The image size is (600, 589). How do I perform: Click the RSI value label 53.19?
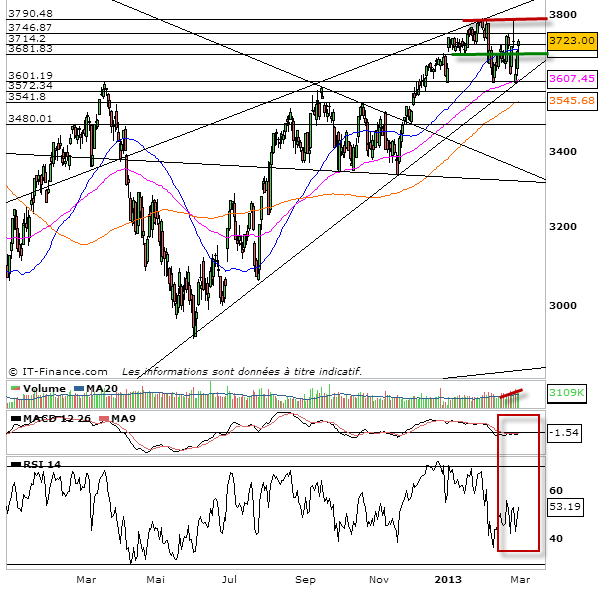click(x=567, y=507)
